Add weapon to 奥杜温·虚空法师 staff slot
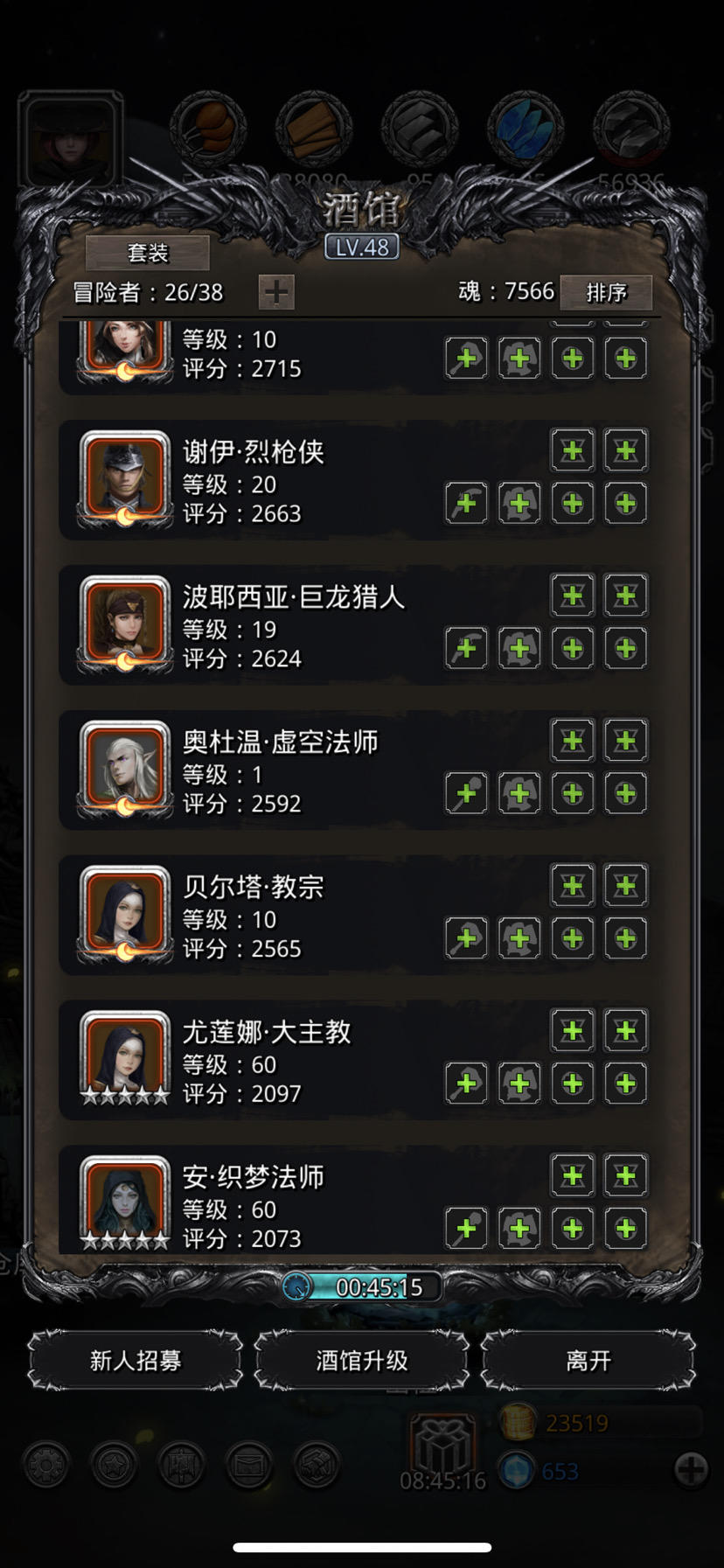This screenshot has height=1568, width=724. click(x=466, y=794)
